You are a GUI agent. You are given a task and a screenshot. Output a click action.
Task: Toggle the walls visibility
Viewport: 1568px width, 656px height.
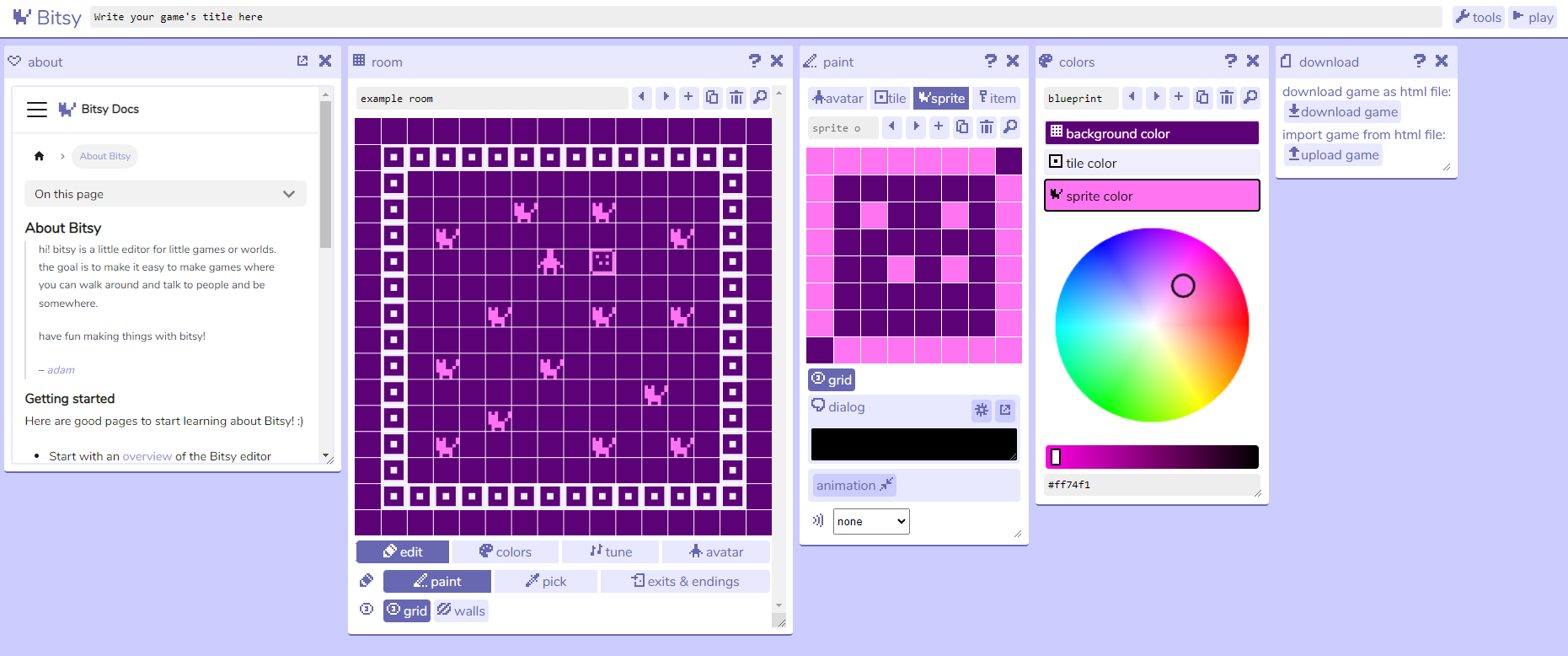point(461,610)
